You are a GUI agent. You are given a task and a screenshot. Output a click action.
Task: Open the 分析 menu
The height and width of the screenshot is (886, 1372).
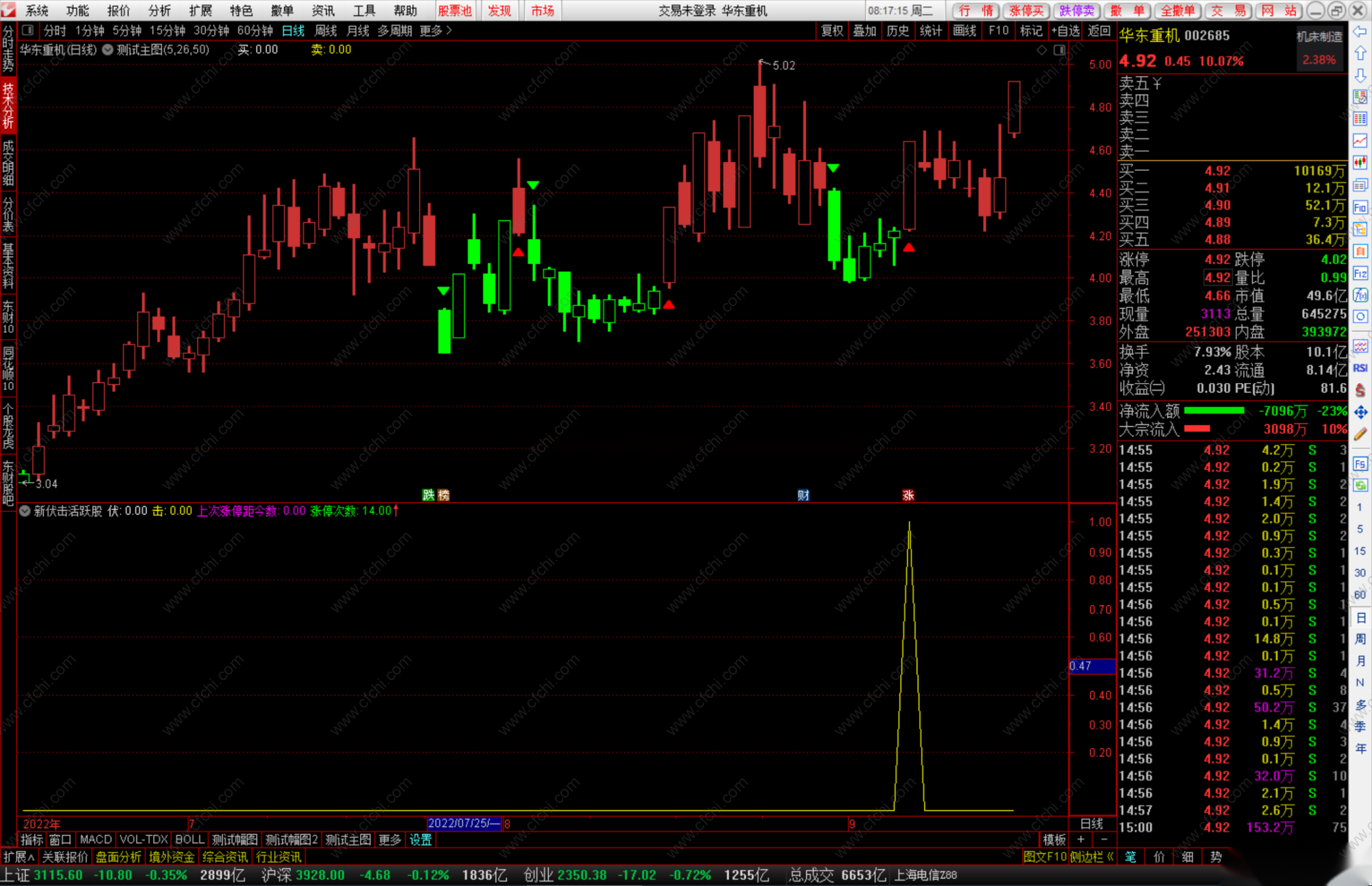[159, 10]
